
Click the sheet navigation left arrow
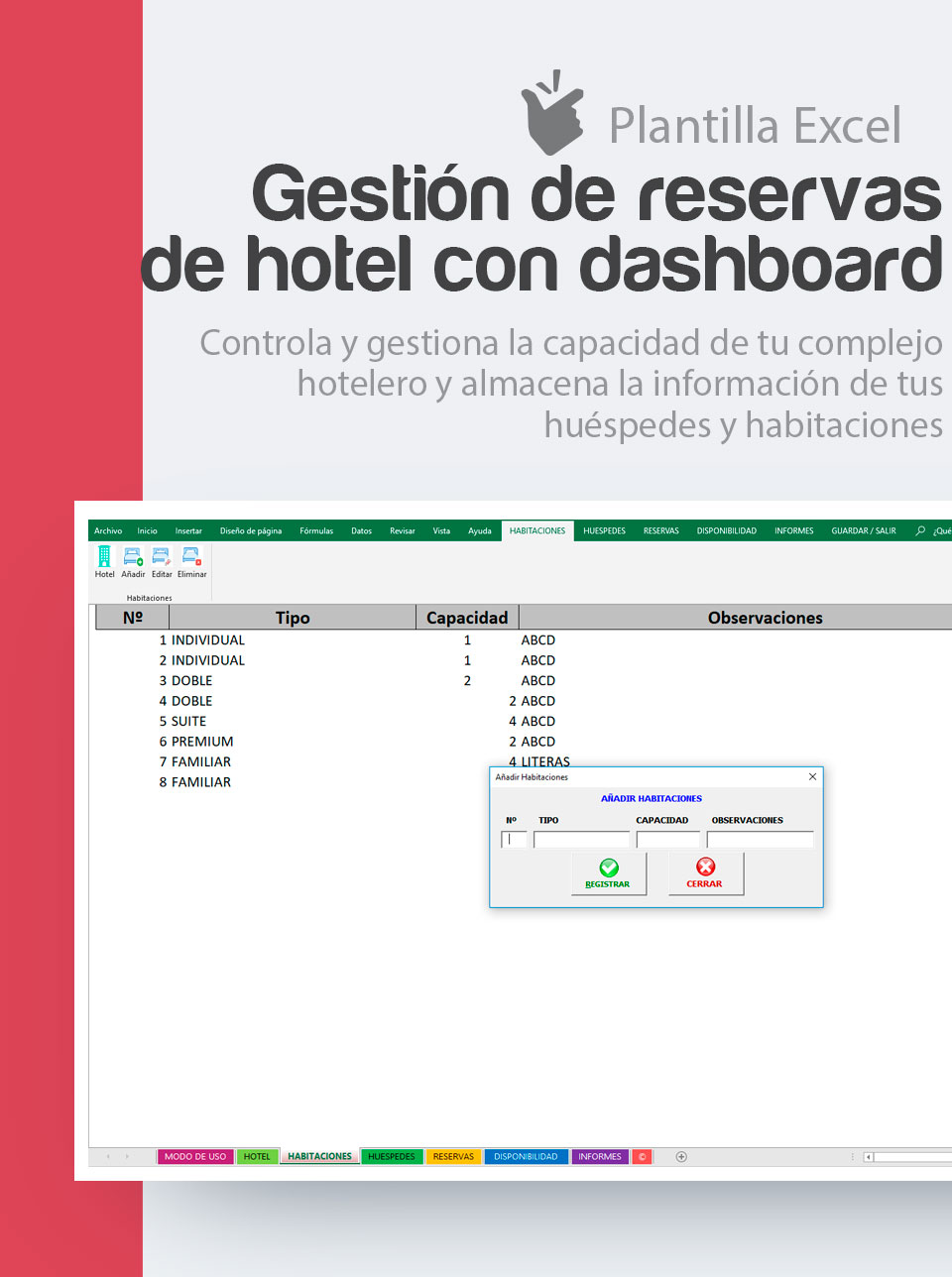[108, 1156]
